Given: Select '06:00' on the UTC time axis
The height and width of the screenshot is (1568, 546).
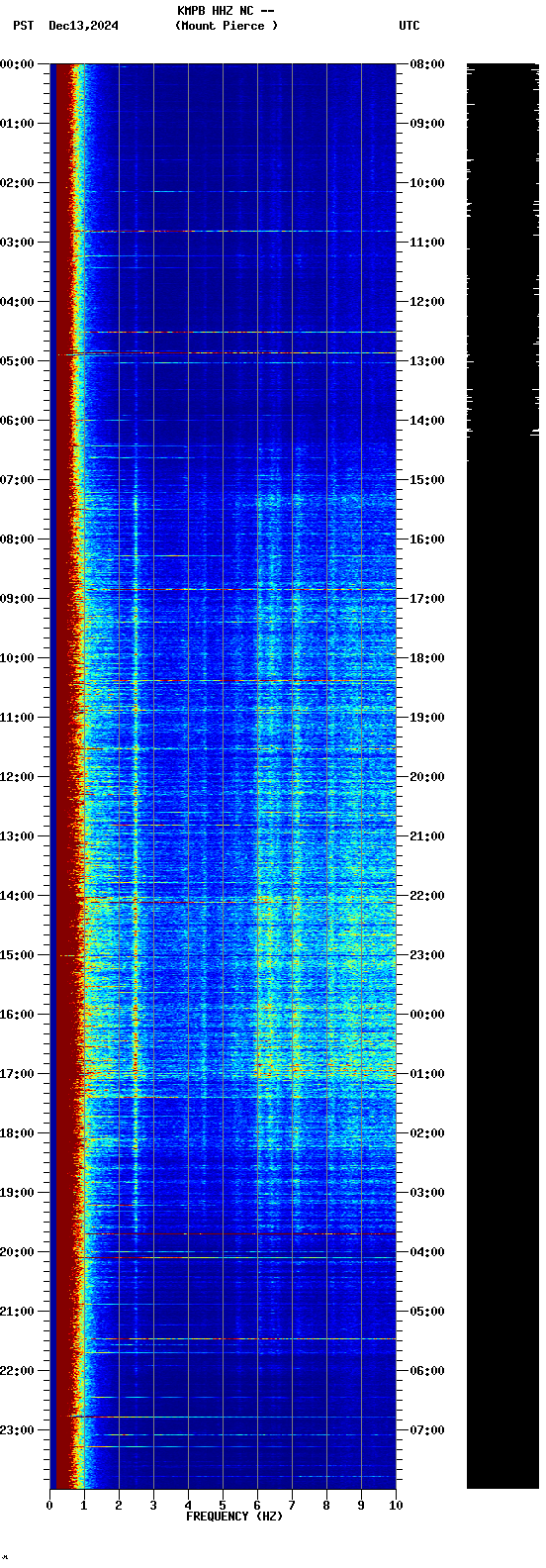Looking at the screenshot, I should 426,1371.
